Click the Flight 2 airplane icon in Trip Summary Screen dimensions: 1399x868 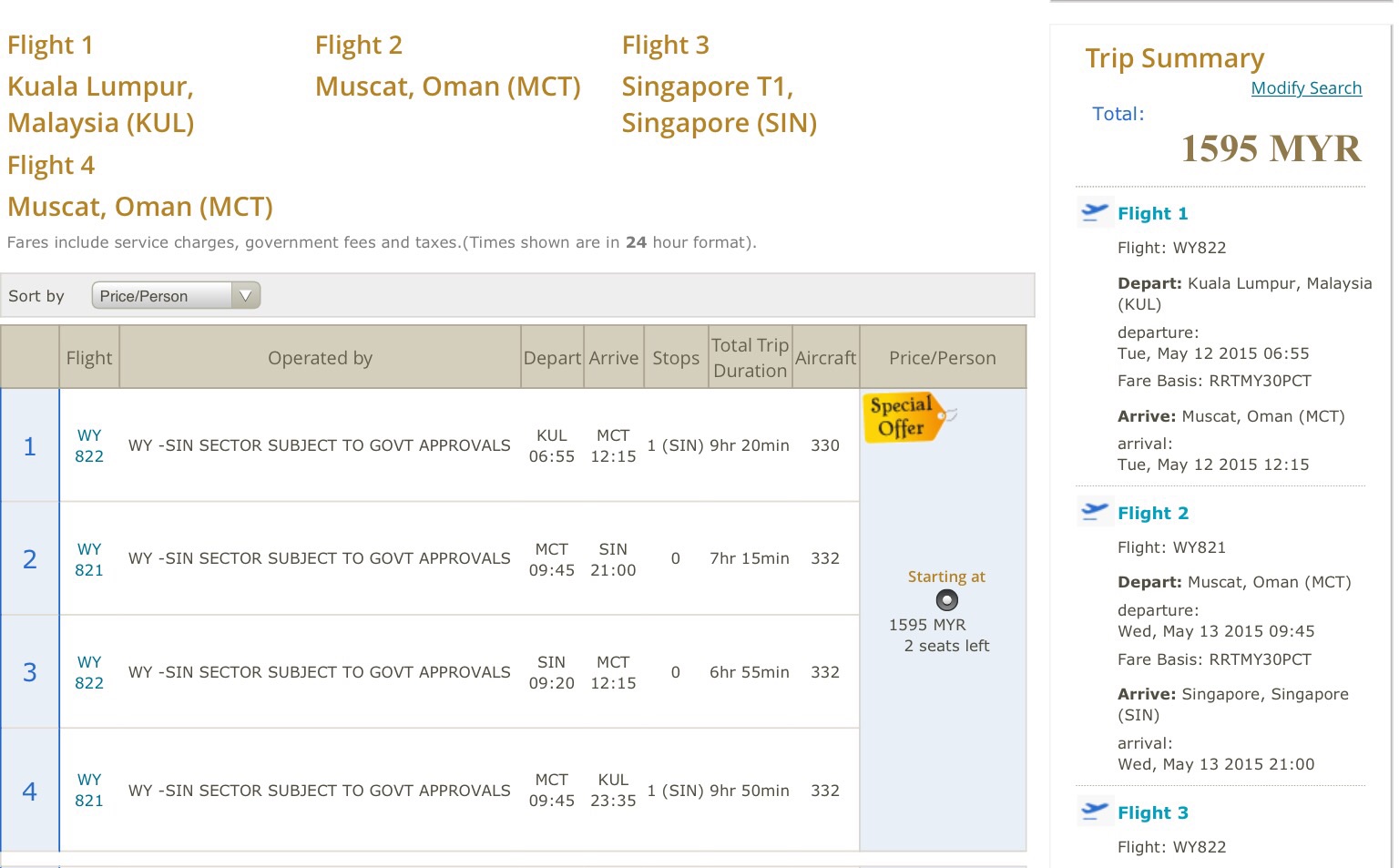click(1094, 512)
